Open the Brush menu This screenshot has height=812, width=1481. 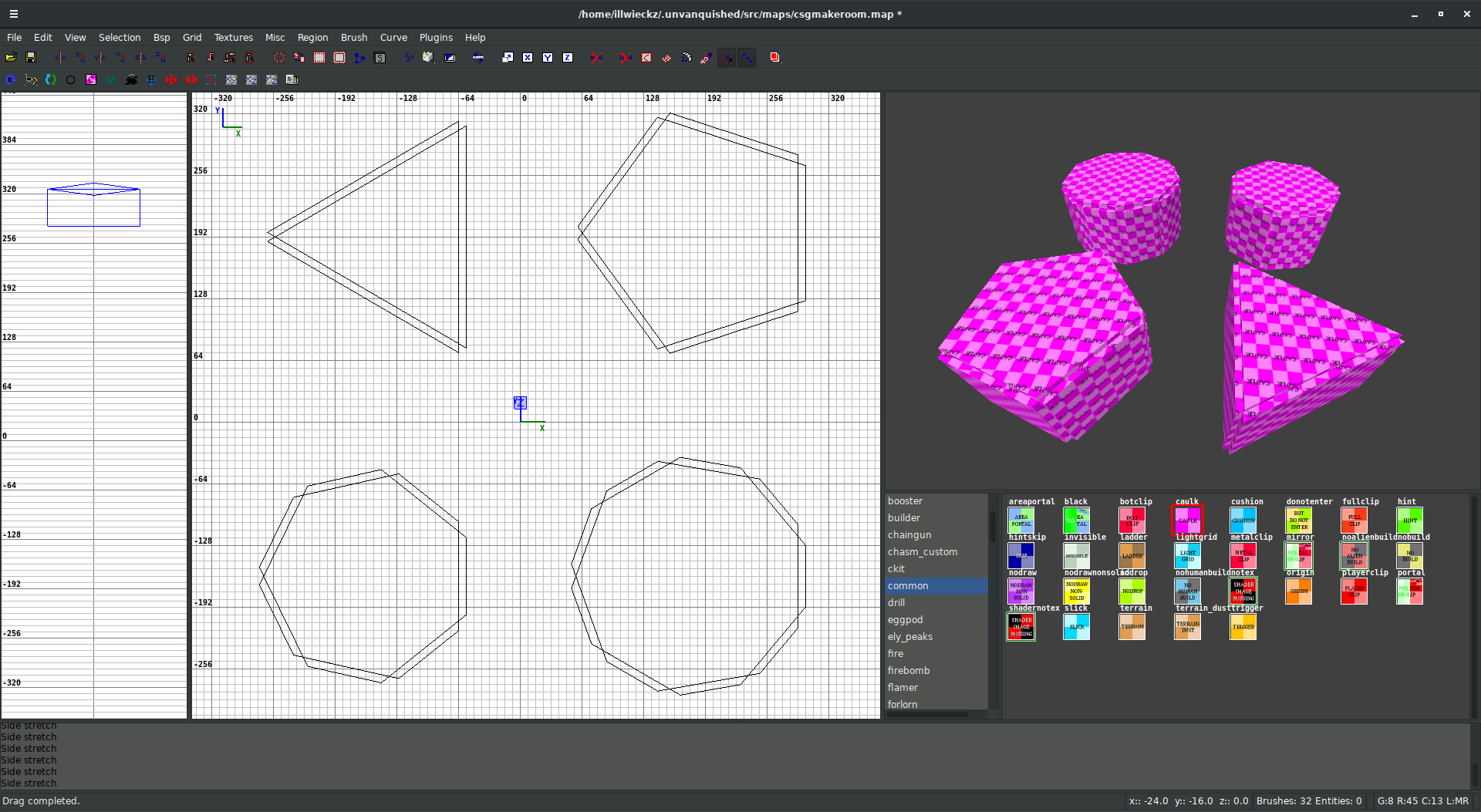point(354,37)
